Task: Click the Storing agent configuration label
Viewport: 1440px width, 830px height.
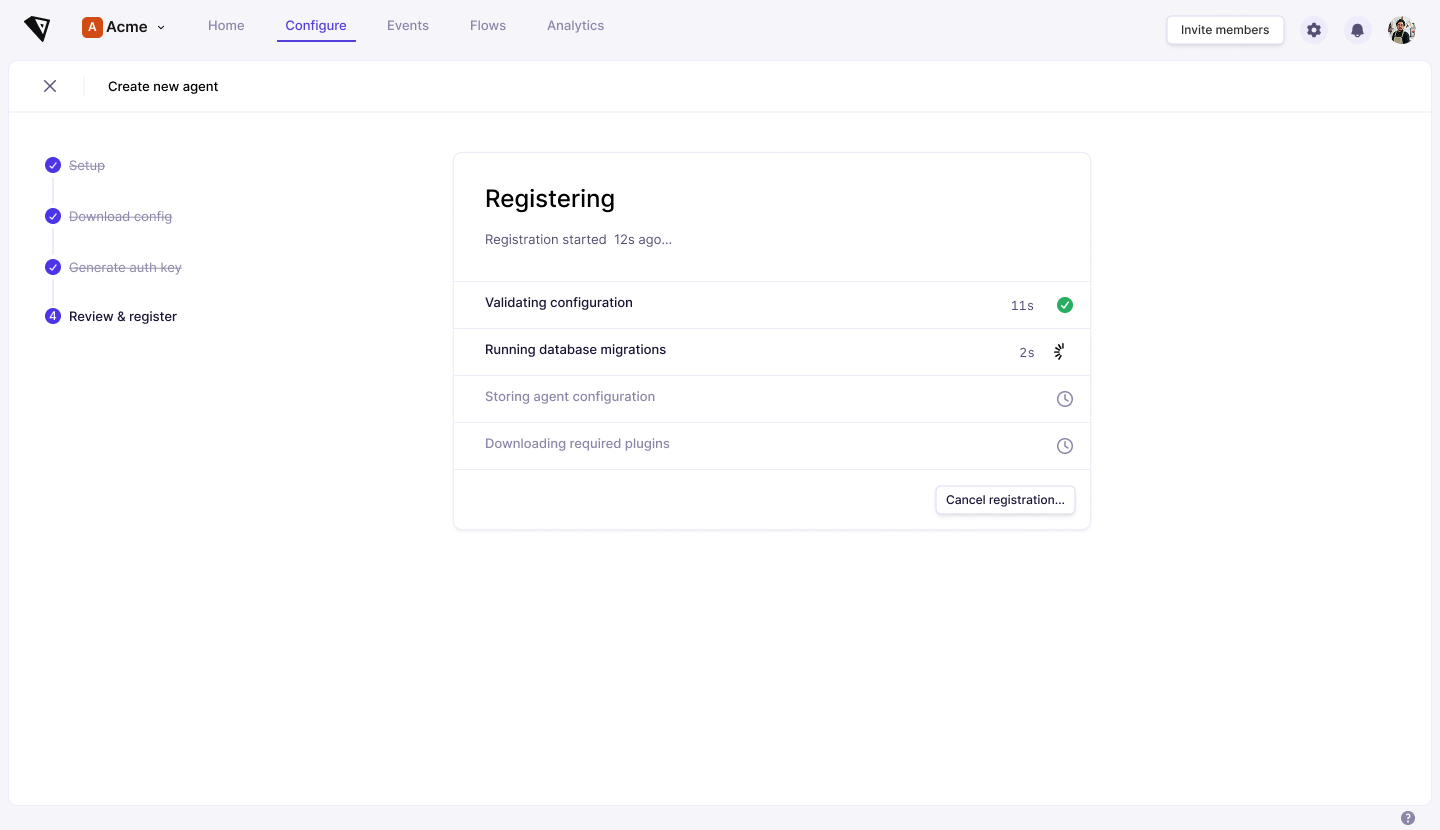Action: tap(570, 396)
